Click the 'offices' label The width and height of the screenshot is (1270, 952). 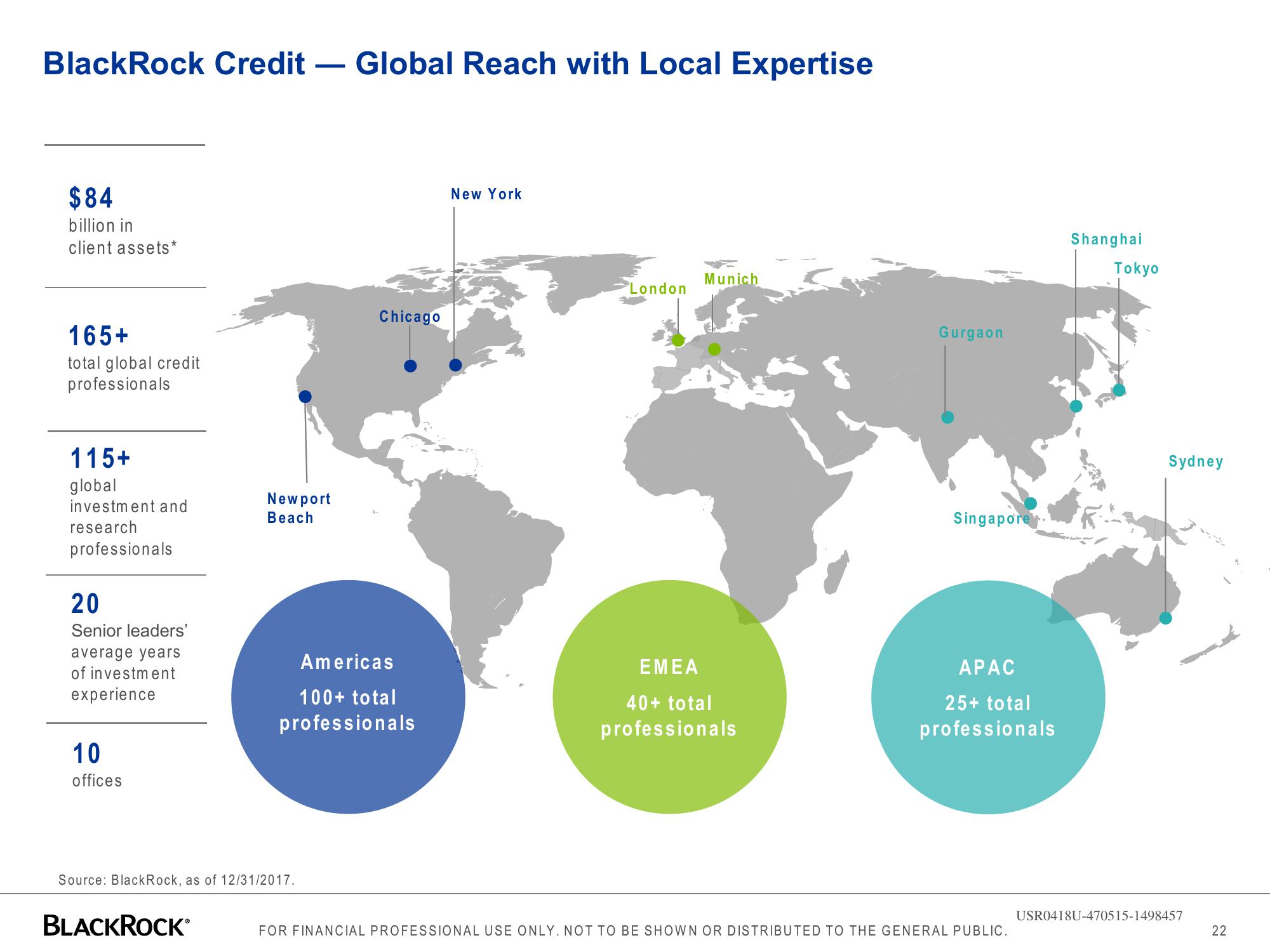(97, 781)
